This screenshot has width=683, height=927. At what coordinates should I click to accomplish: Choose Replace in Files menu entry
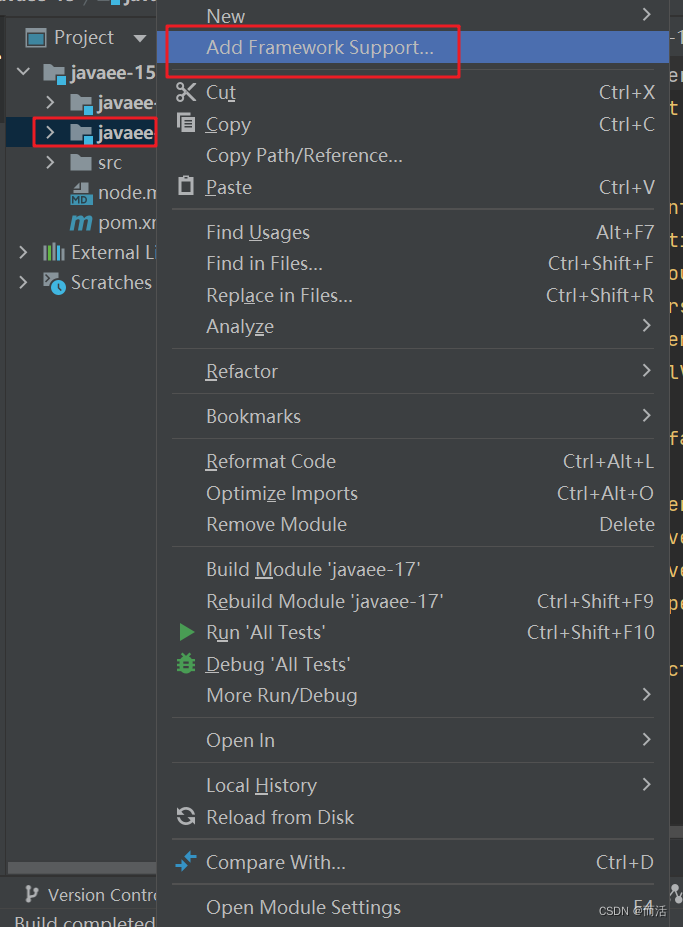(x=413, y=295)
